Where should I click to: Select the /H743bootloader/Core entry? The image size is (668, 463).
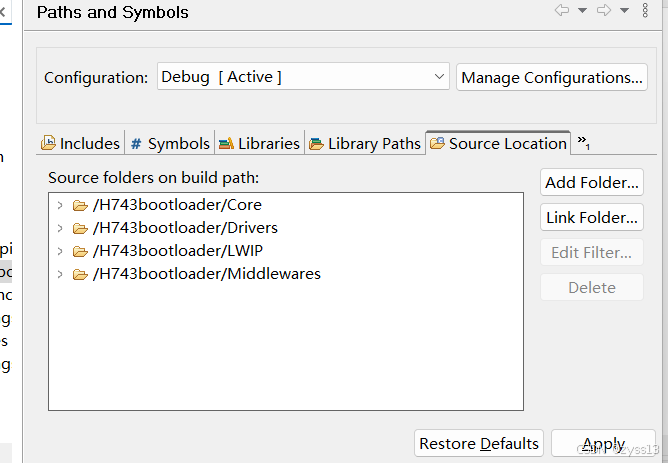click(x=177, y=205)
